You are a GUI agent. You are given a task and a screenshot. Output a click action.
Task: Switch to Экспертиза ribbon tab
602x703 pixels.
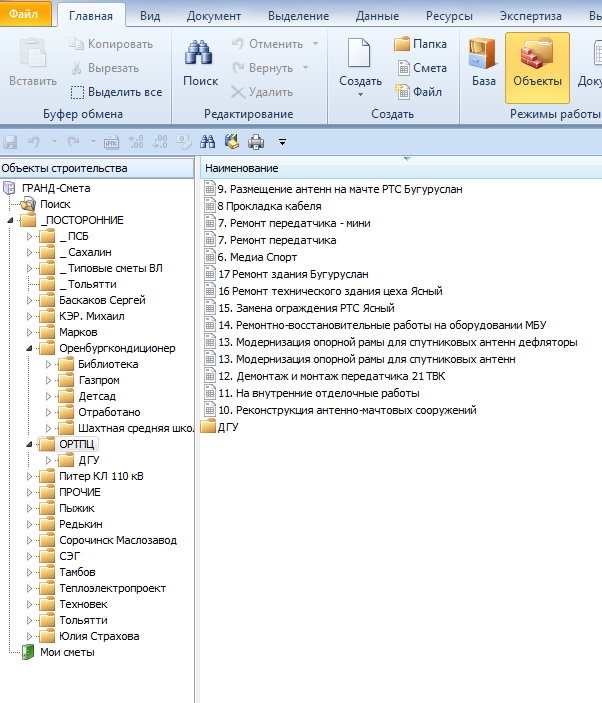(531, 16)
